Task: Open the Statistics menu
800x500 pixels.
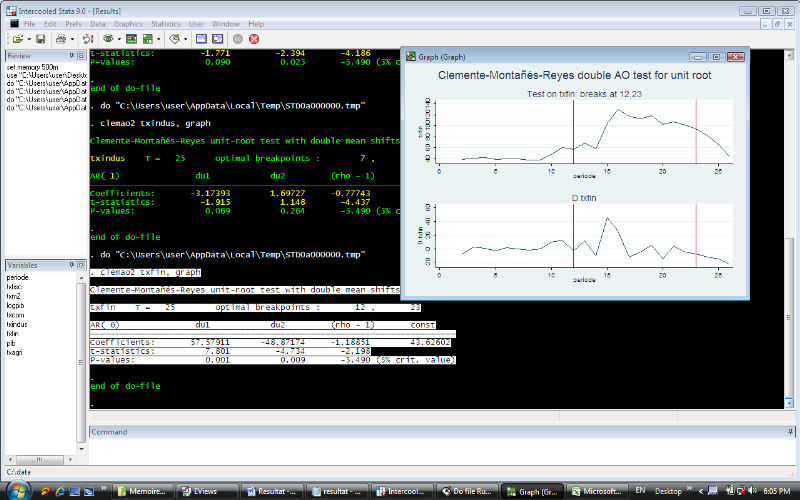Action: (x=166, y=23)
